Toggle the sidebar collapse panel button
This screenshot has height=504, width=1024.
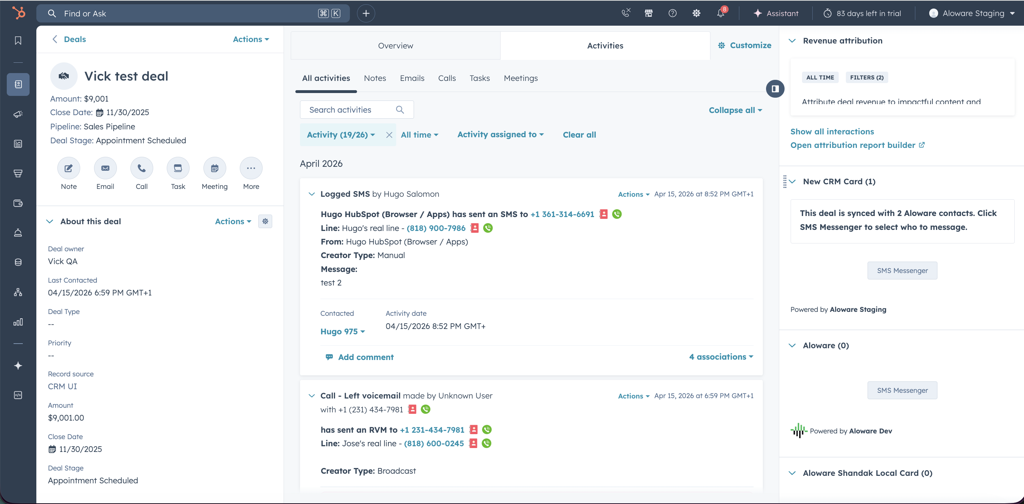pyautogui.click(x=775, y=88)
